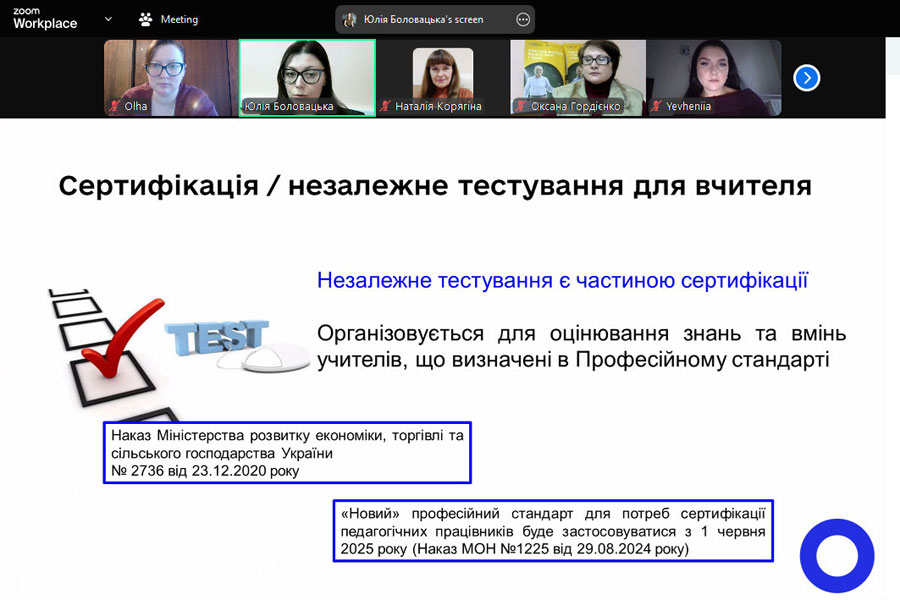Select Юлія Боловацька's video thumbnail
This screenshot has width=900, height=600.
point(308,78)
